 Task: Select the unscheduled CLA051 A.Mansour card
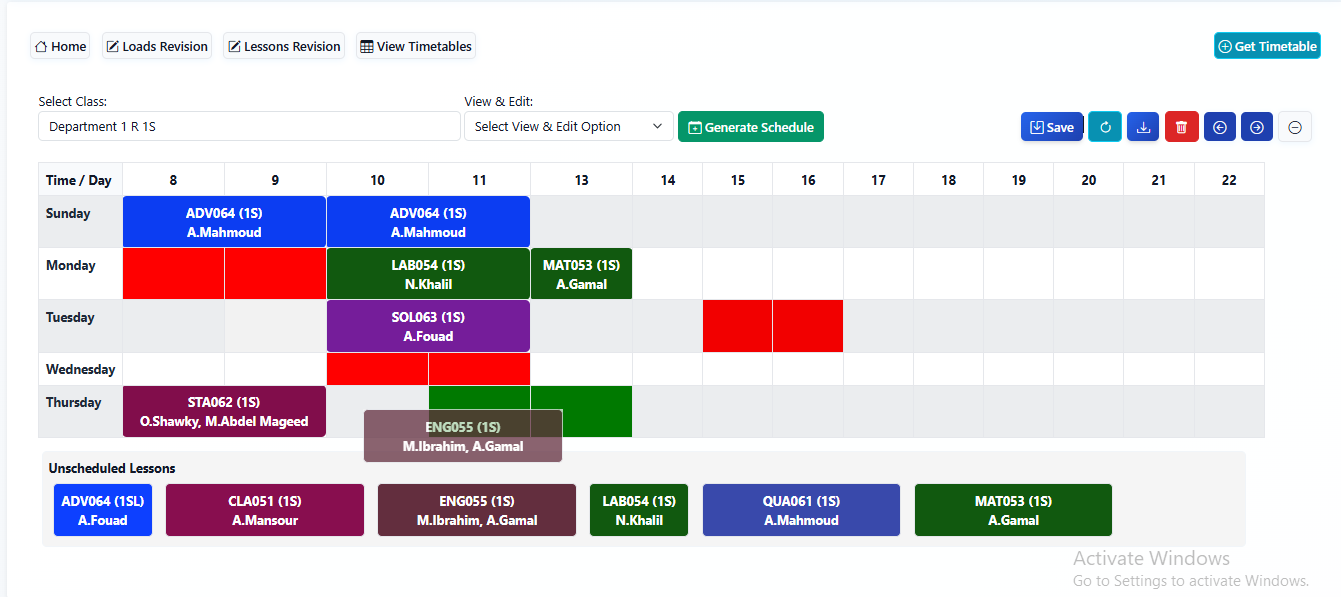[264, 510]
